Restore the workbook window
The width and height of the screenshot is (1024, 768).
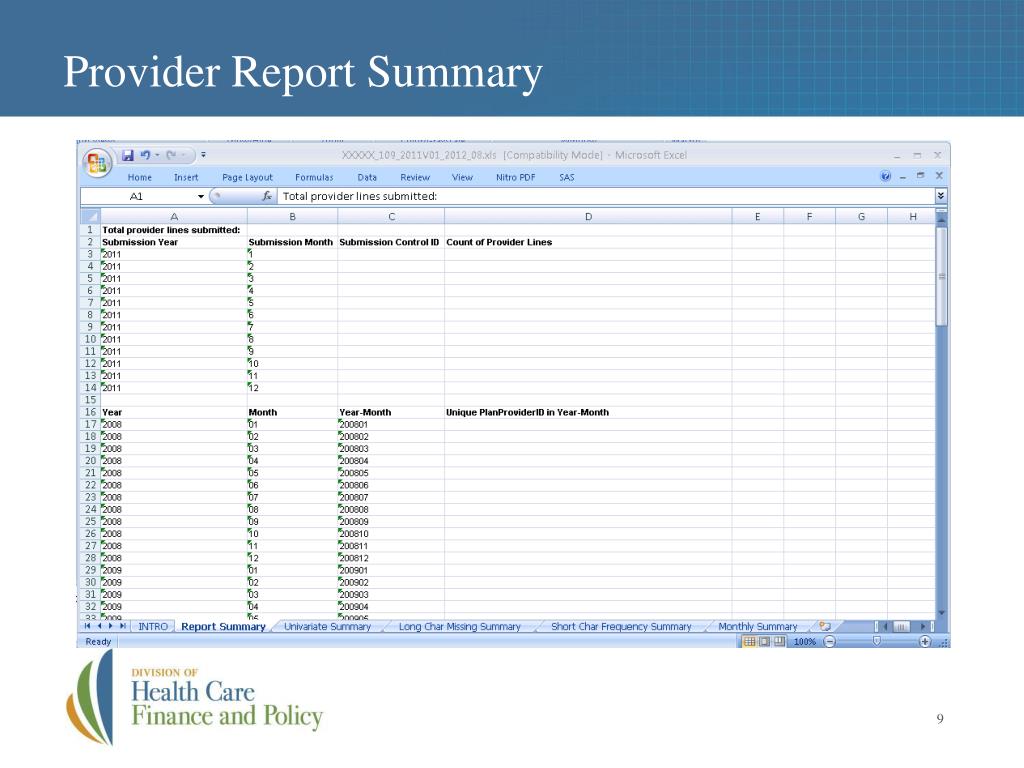[921, 176]
